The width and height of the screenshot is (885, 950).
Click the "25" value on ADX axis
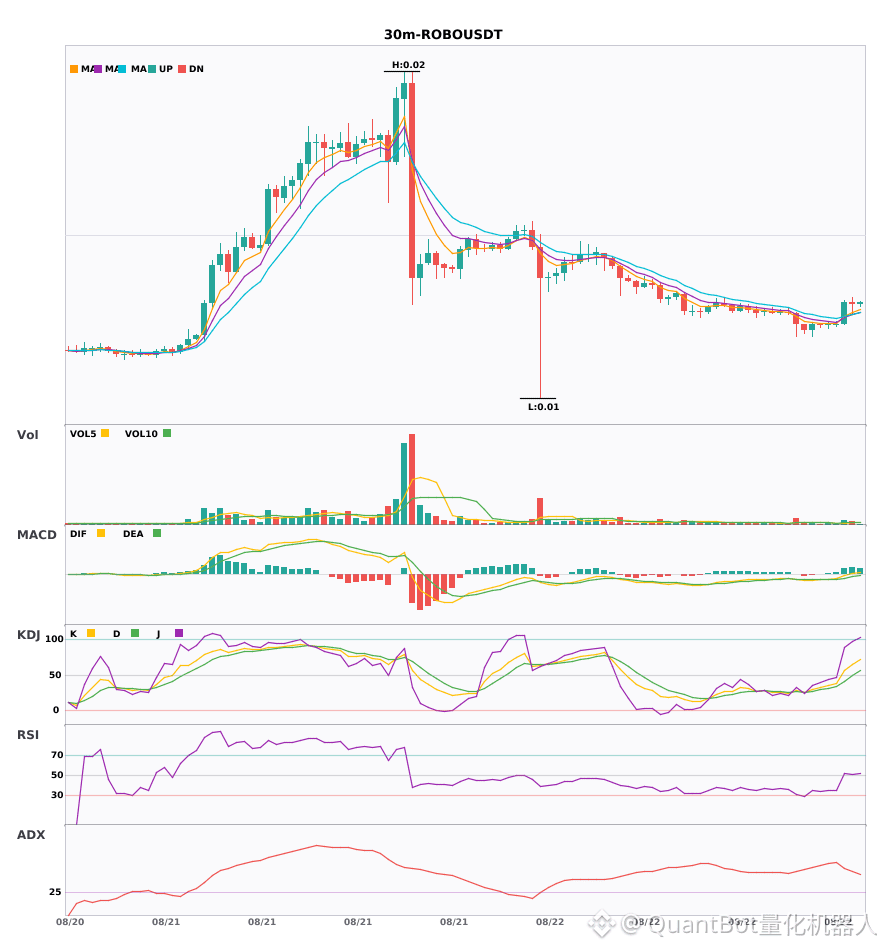point(55,892)
